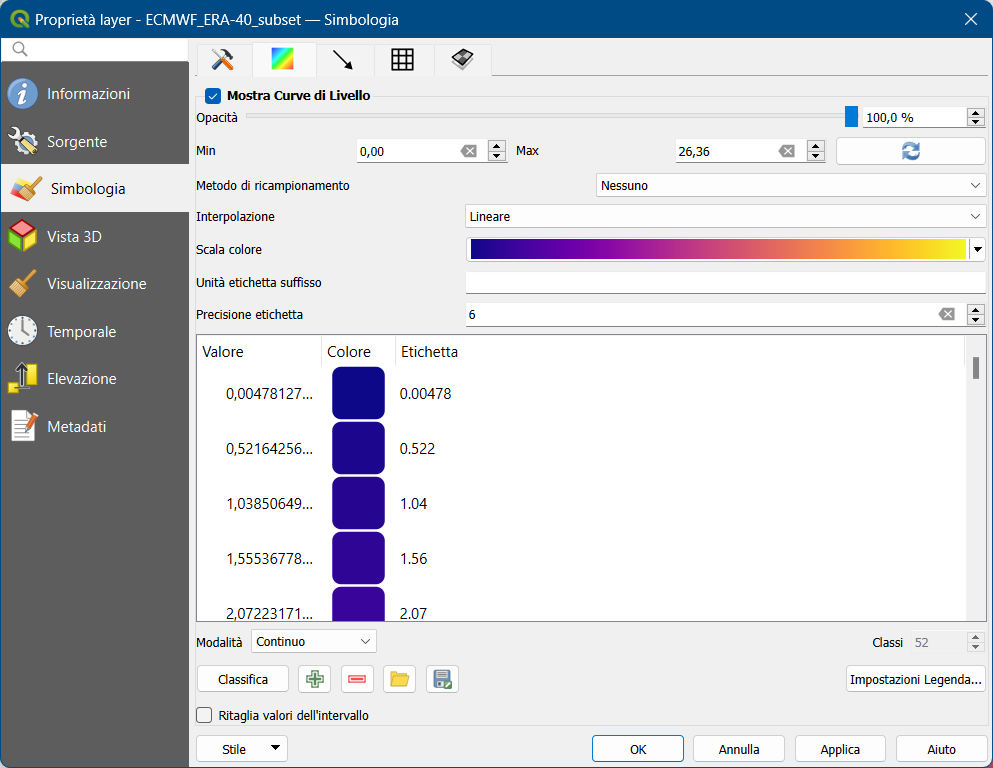Screen dimensions: 993x768
Task: Open the Interpolazione dropdown
Action: [725, 217]
